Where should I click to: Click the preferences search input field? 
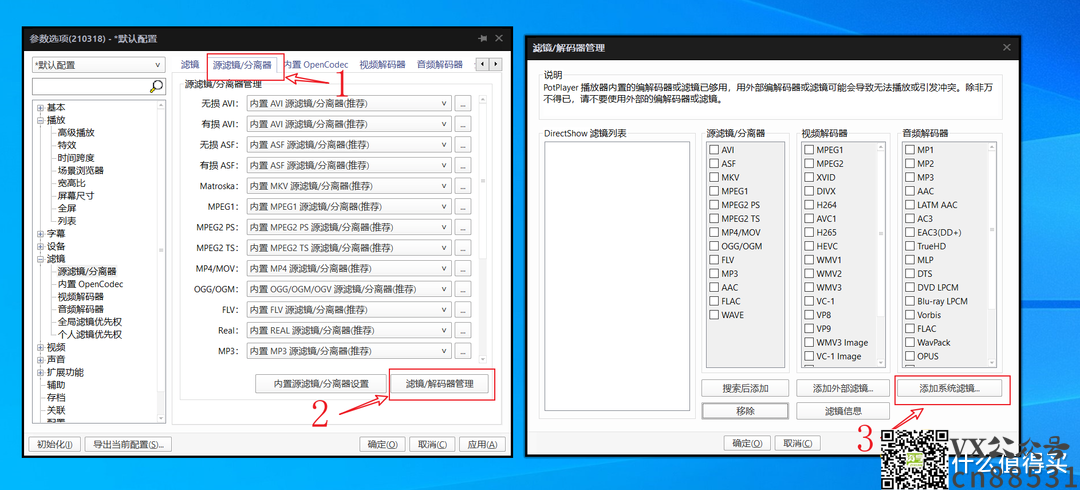(90, 87)
